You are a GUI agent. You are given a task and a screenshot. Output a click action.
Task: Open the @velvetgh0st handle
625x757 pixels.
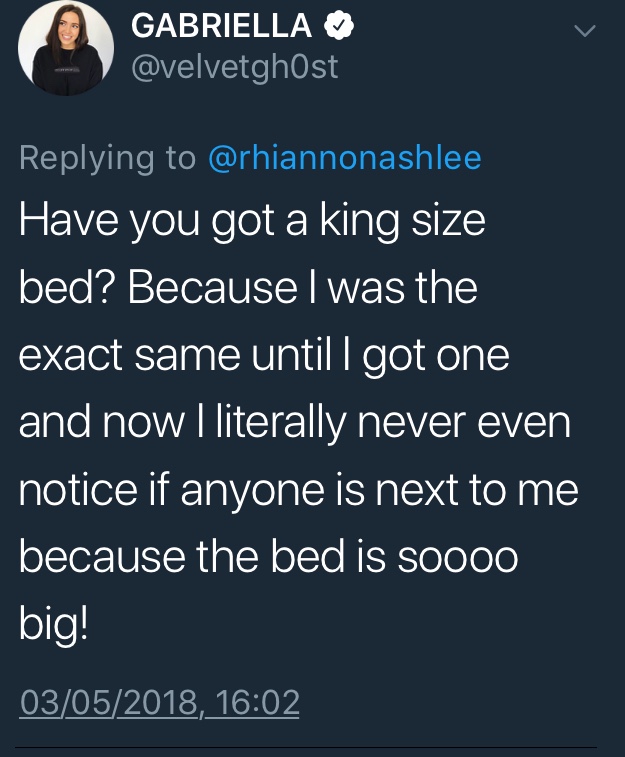(235, 67)
